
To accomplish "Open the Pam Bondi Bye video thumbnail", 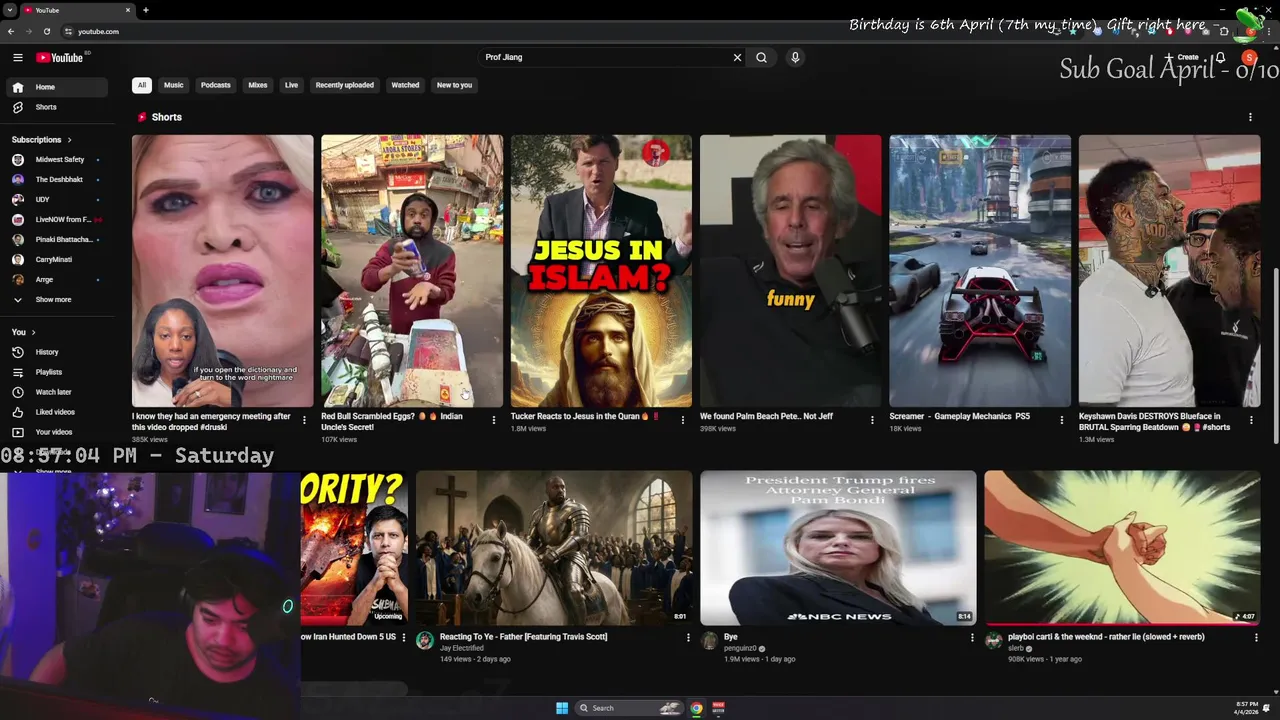I will (x=838, y=548).
